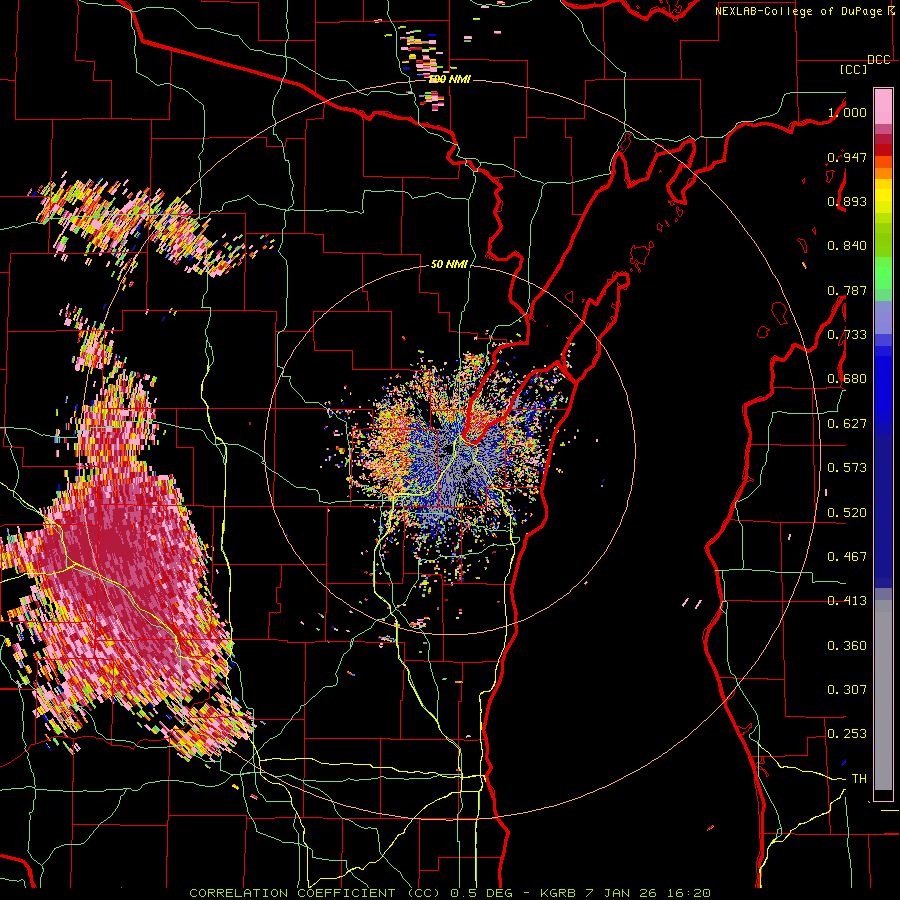Click the TH threshold label on legend
Viewport: 900px width, 900px height.
point(859,779)
